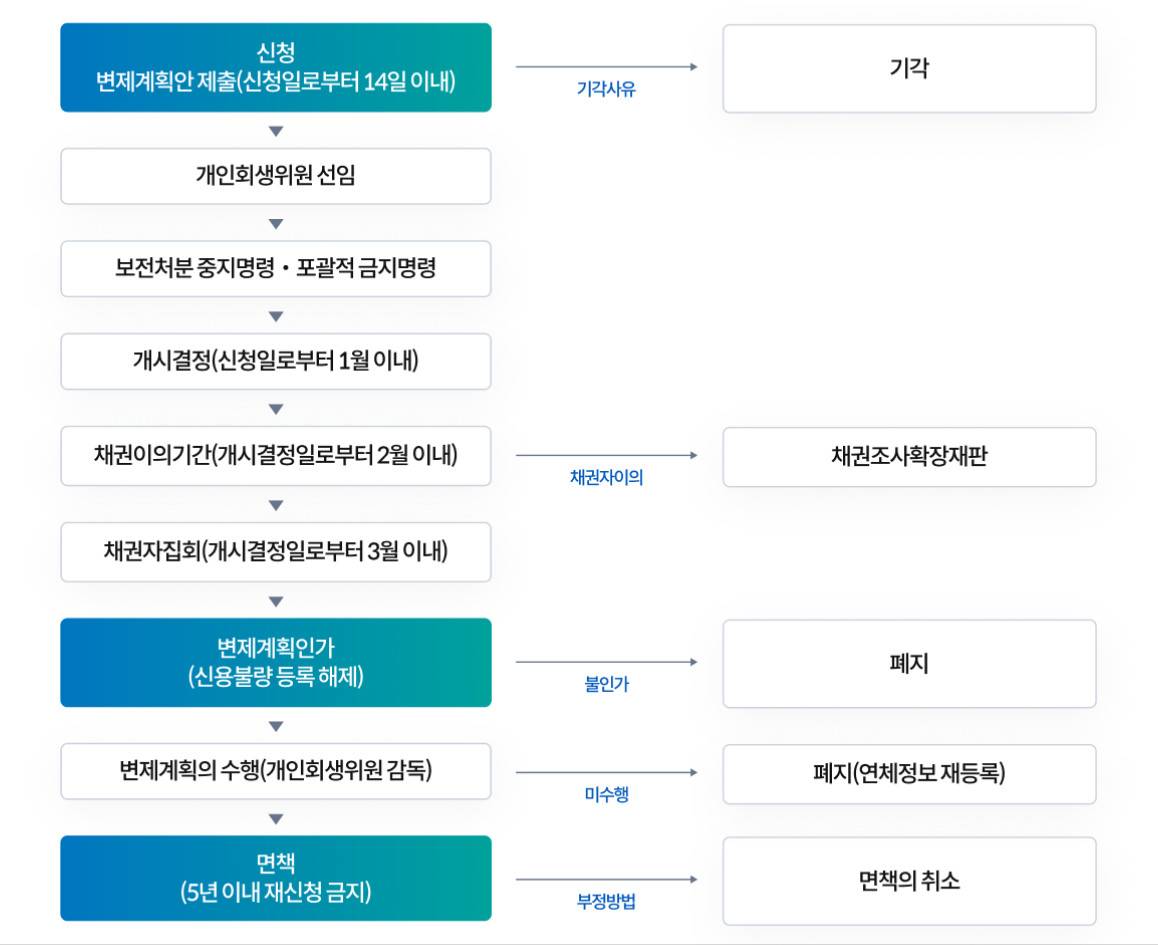The image size is (1158, 945).
Task: Select the 폐지(연체정보 재등록) box
Action: coord(909,773)
